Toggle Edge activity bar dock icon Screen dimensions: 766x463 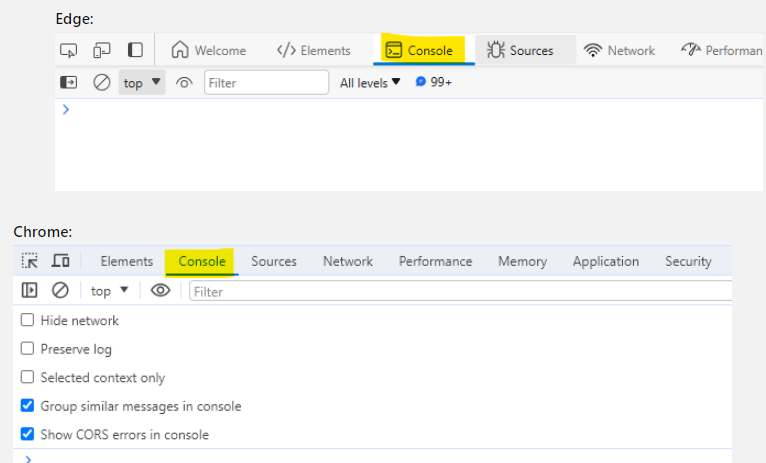tap(135, 50)
